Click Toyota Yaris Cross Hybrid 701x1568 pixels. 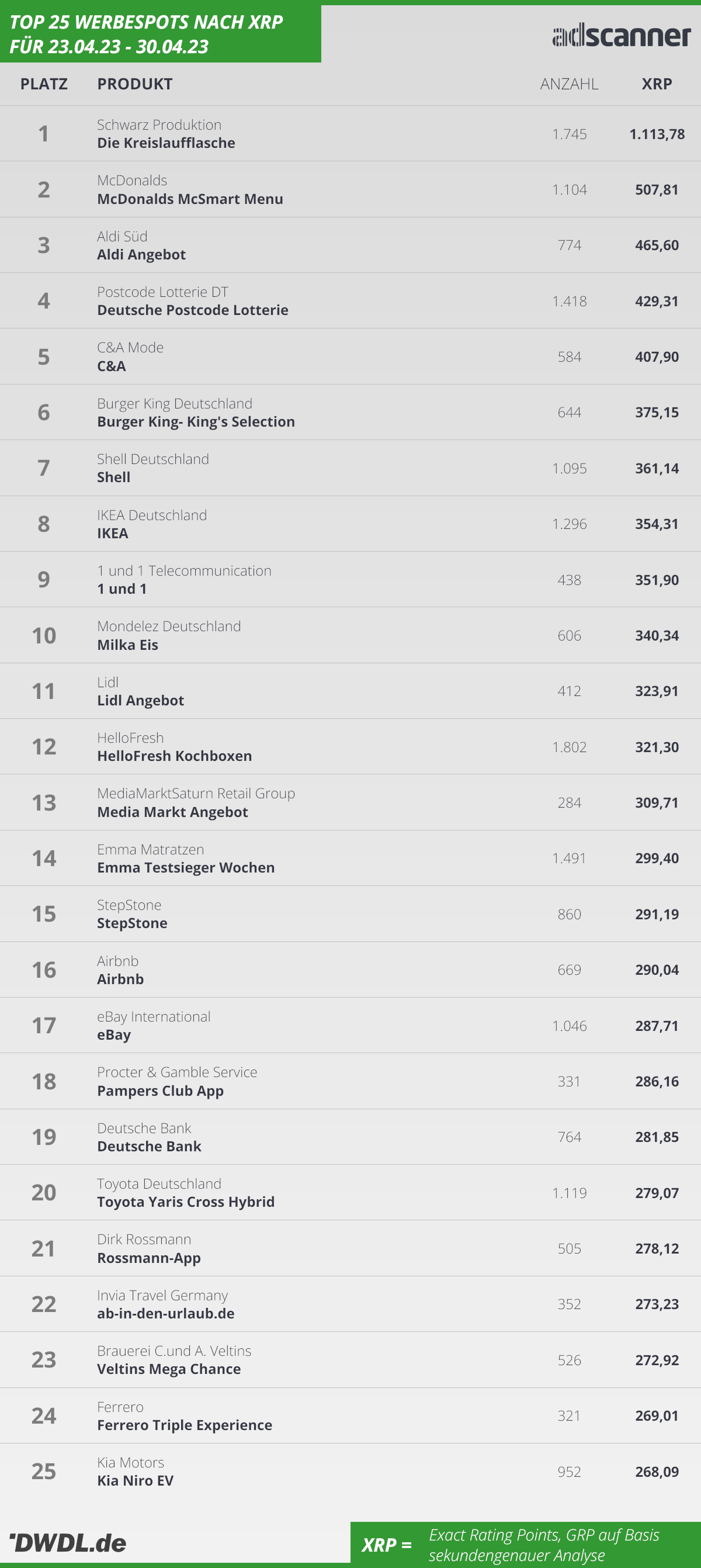click(186, 1202)
